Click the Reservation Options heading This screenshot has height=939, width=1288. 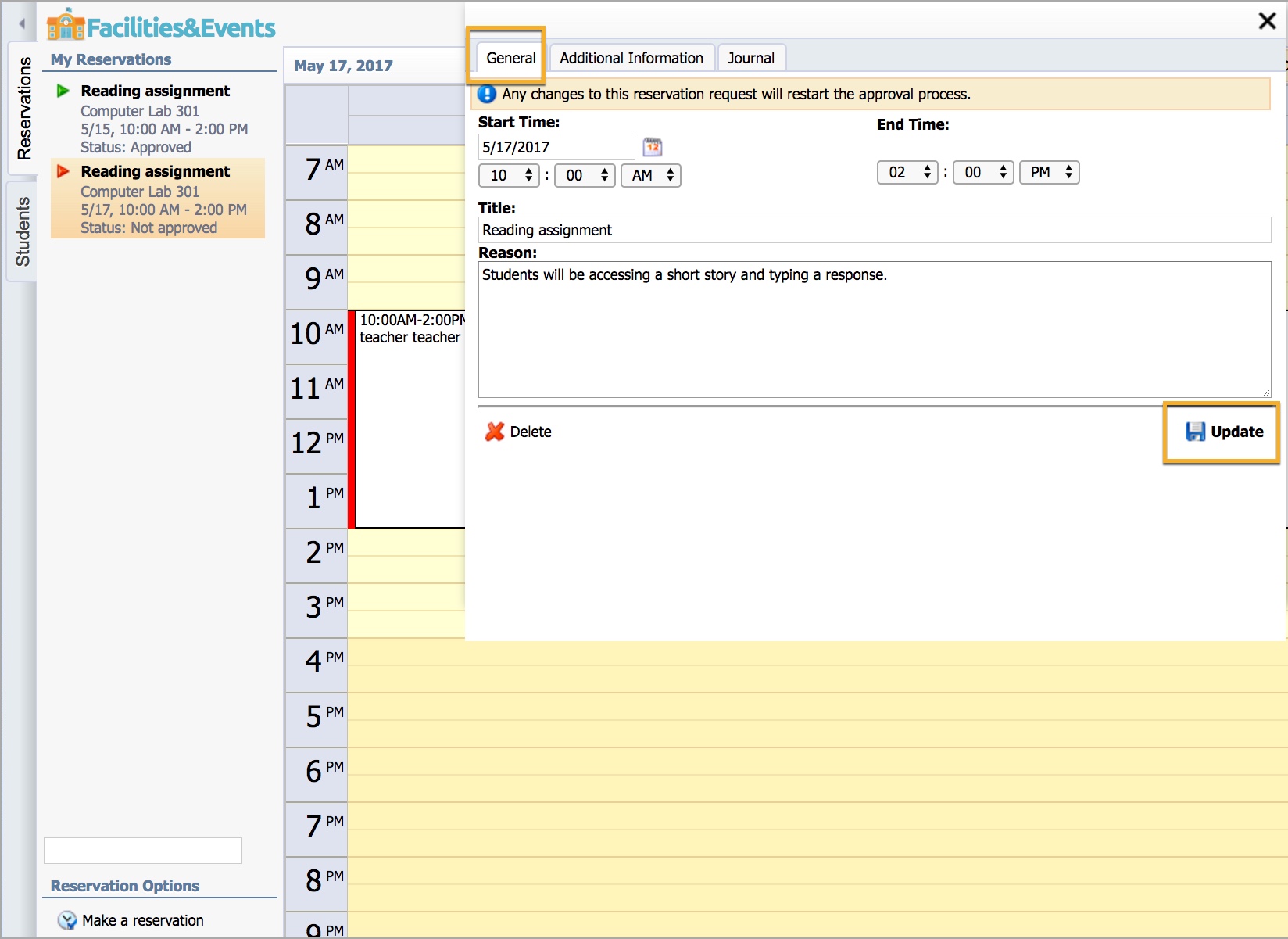125,886
